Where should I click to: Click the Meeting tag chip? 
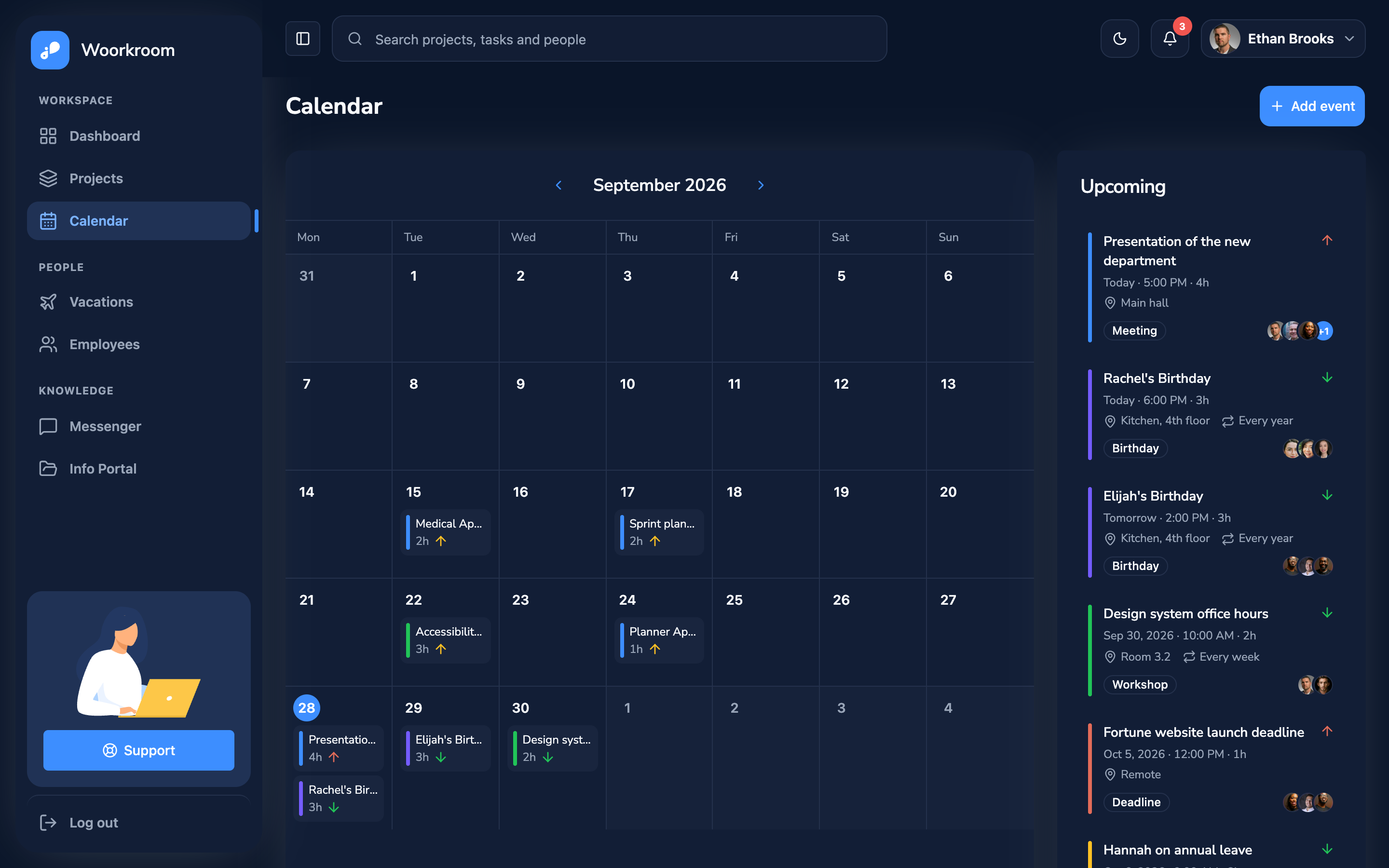1134,331
